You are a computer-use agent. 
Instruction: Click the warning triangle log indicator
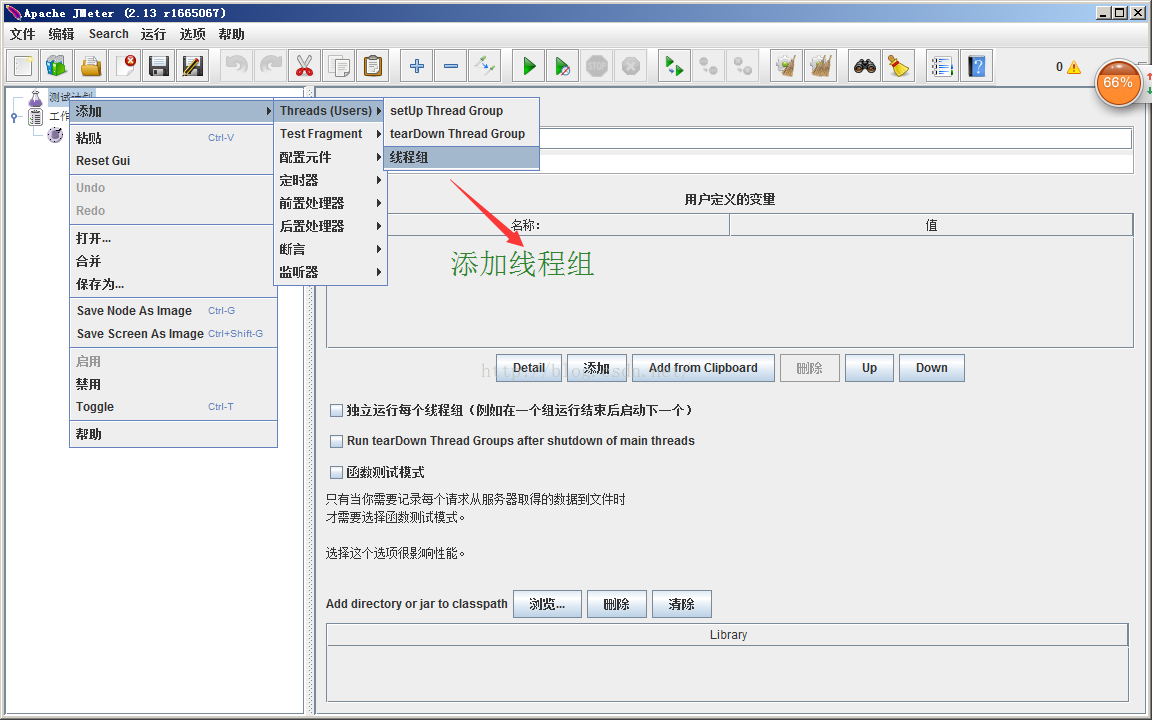(x=1074, y=67)
